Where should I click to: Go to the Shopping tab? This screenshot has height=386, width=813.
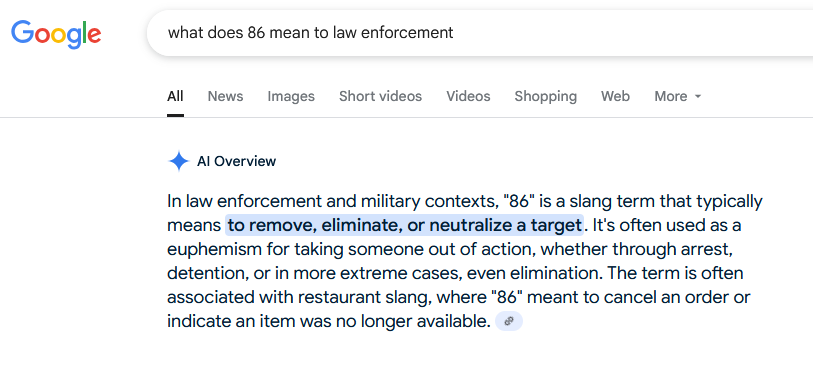click(545, 96)
